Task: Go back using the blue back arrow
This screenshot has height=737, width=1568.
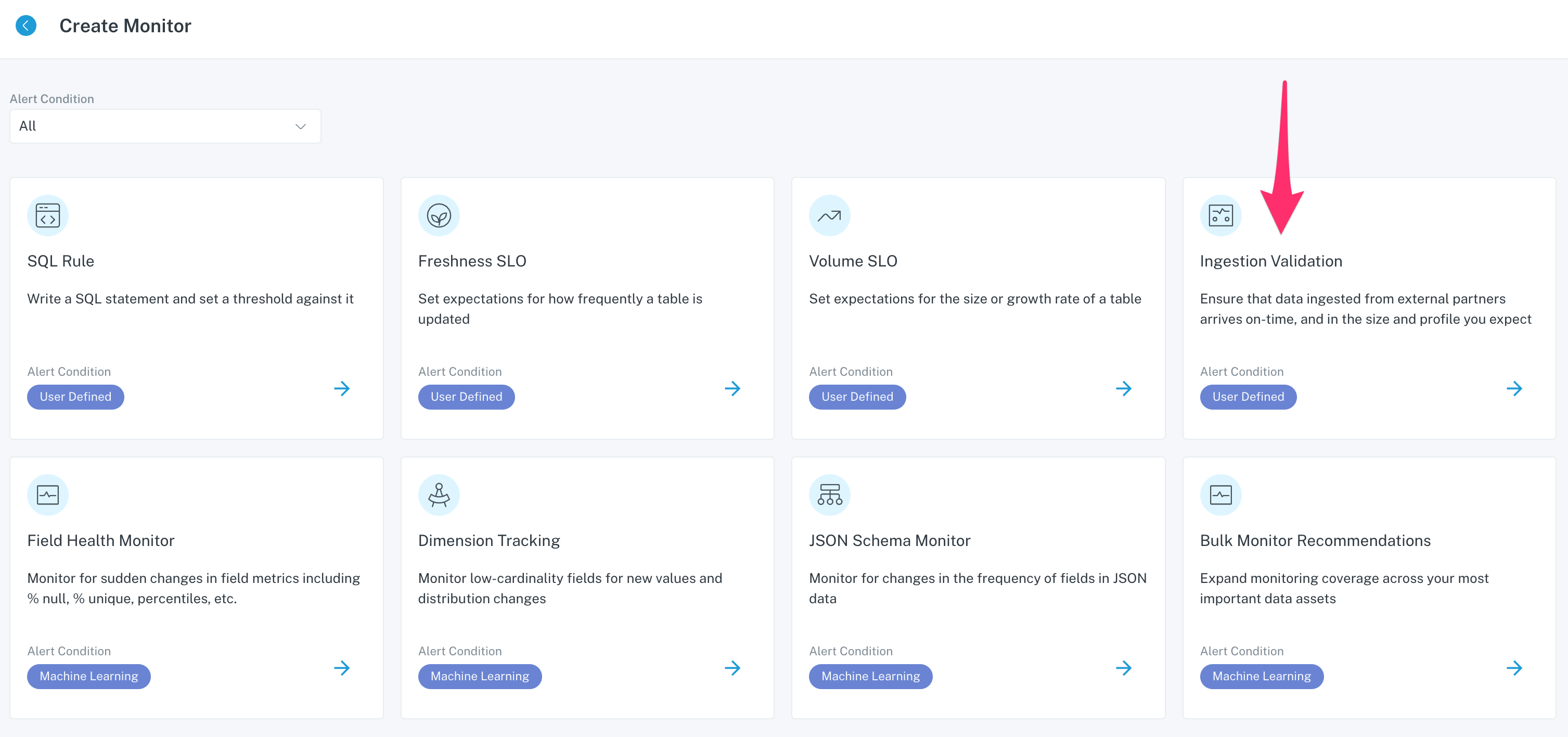Action: pyautogui.click(x=25, y=26)
